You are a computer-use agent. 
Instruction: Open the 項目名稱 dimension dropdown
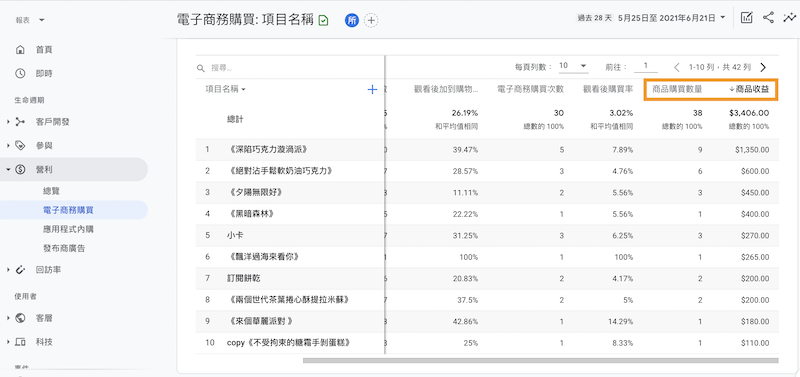(226, 89)
